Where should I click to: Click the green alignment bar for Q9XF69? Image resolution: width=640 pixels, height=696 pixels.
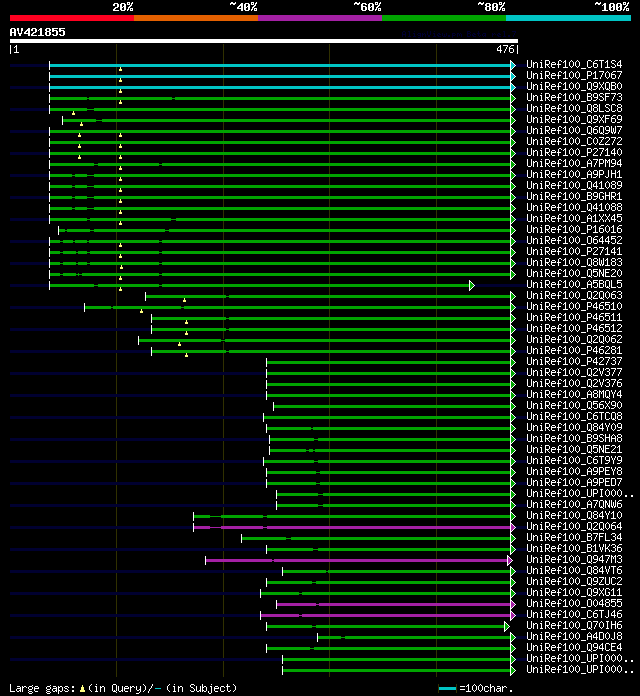(286, 120)
